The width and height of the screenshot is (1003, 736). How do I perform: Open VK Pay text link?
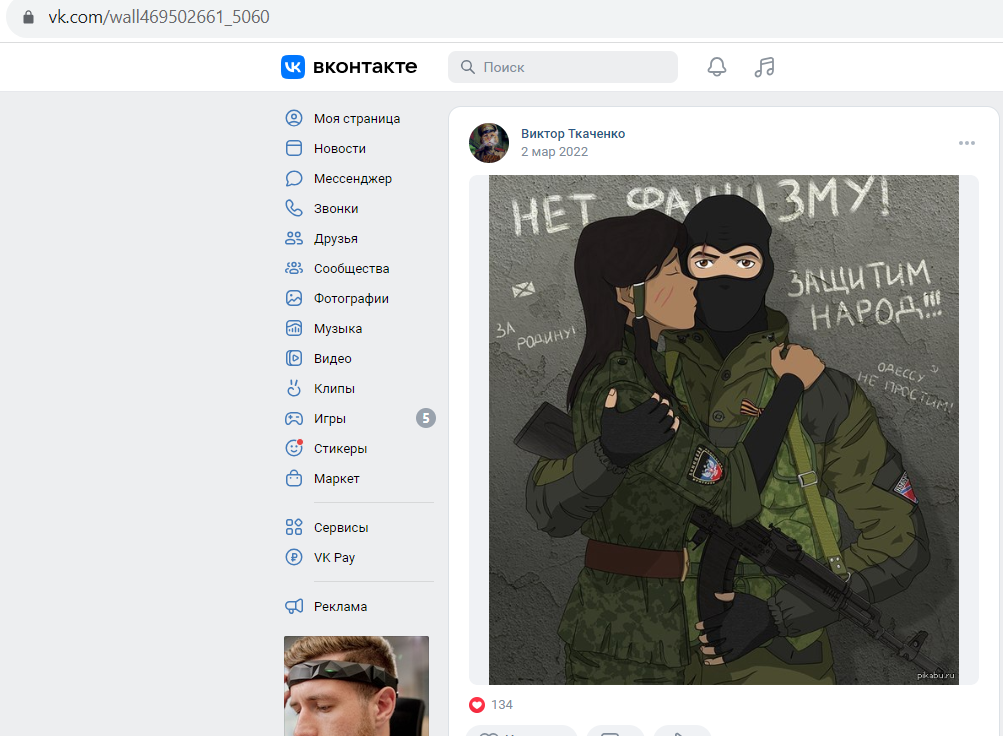[x=334, y=558]
